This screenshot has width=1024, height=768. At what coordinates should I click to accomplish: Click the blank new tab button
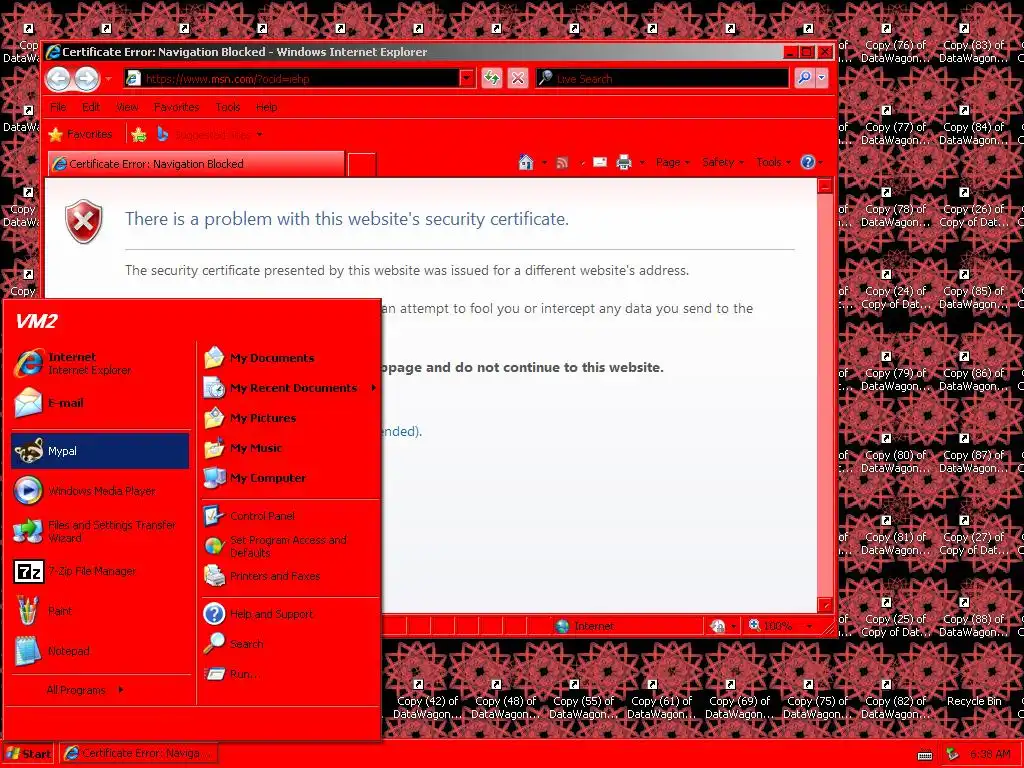click(362, 165)
